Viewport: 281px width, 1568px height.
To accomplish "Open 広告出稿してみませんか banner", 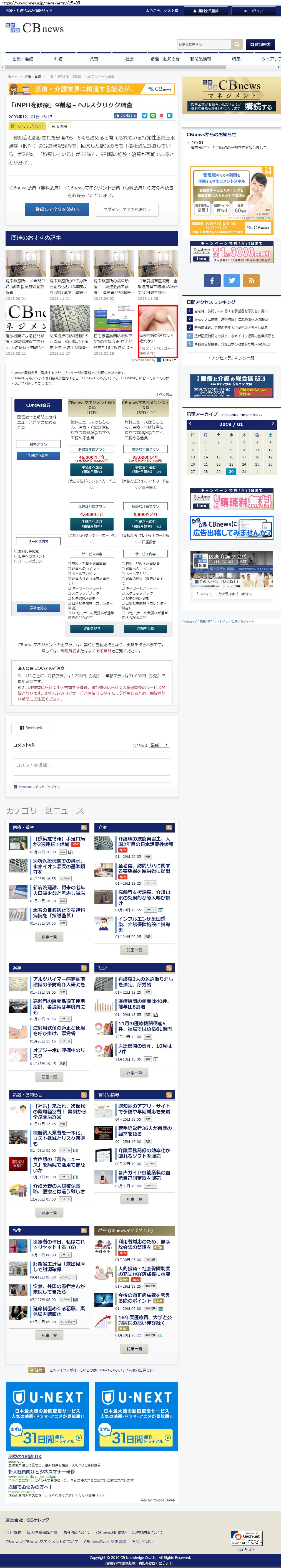I will 231,528.
